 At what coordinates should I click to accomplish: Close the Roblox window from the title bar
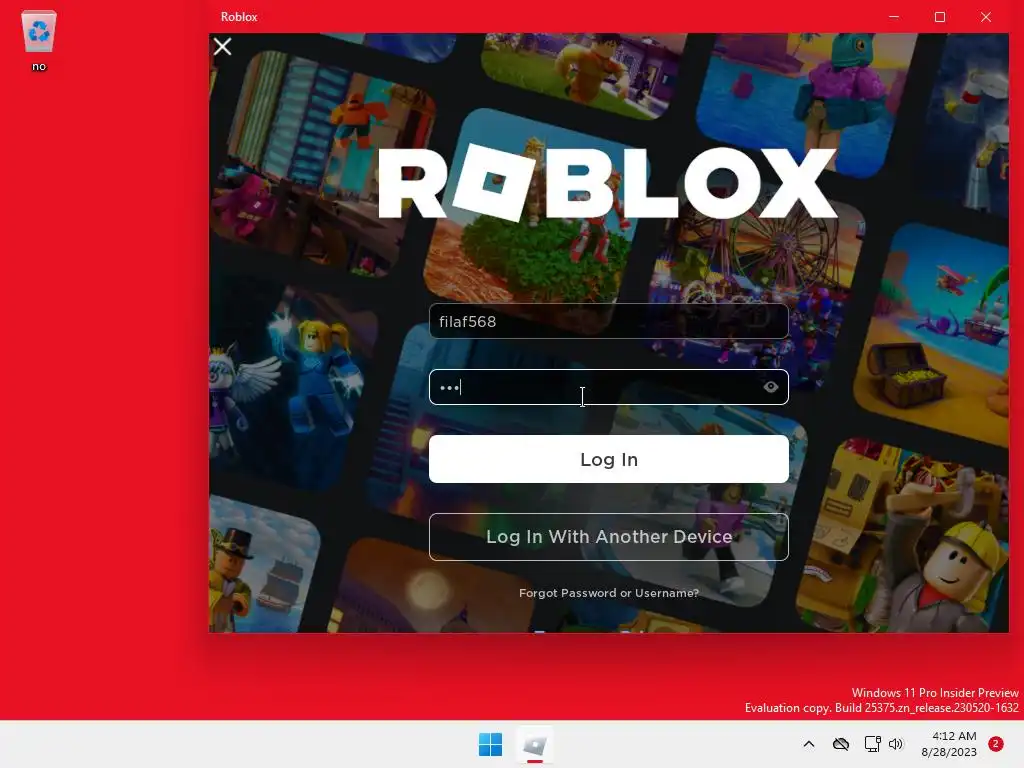[x=985, y=17]
